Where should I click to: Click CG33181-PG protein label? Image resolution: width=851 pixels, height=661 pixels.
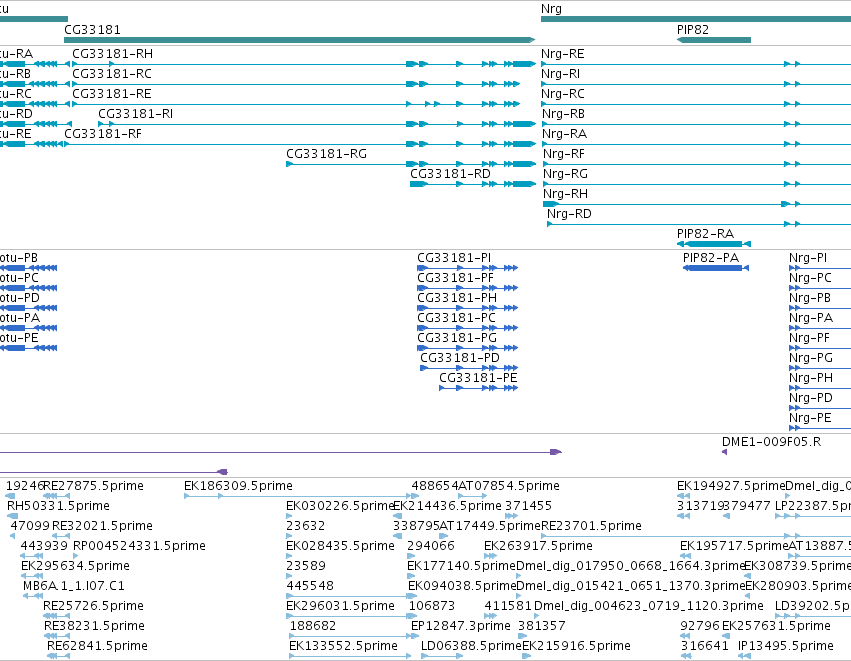[x=456, y=338]
